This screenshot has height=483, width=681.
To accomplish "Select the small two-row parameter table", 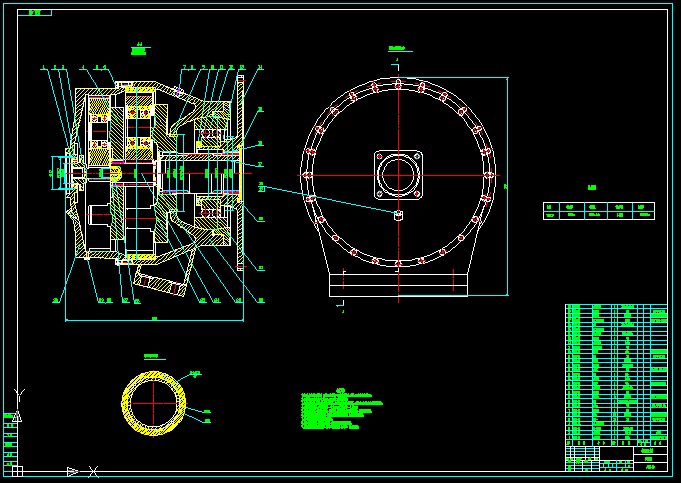I will point(599,211).
